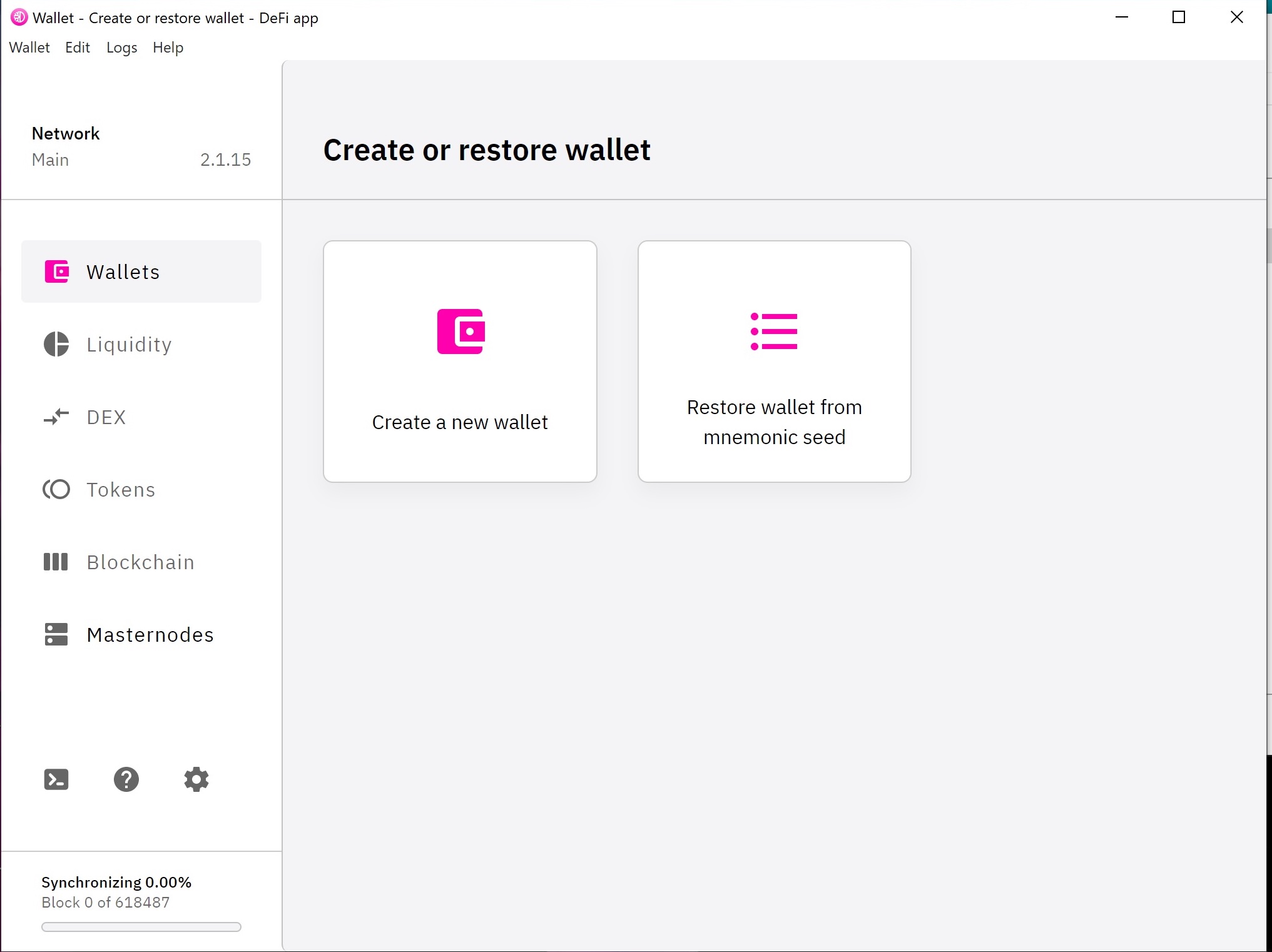Viewport: 1272px width, 952px height.
Task: Navigate to the Masternodes page
Action: [x=141, y=634]
